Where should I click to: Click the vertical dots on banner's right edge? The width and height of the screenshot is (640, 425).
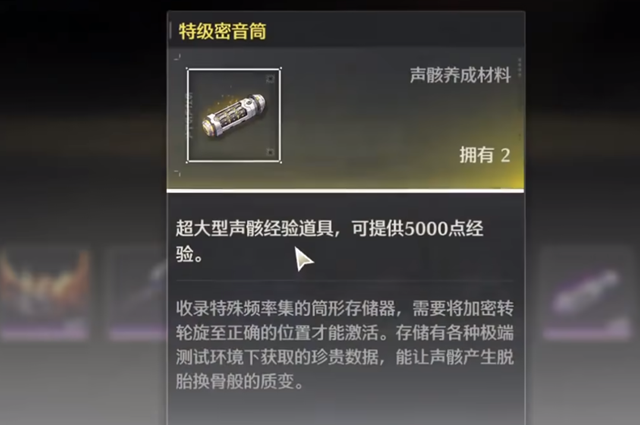pyautogui.click(x=519, y=67)
